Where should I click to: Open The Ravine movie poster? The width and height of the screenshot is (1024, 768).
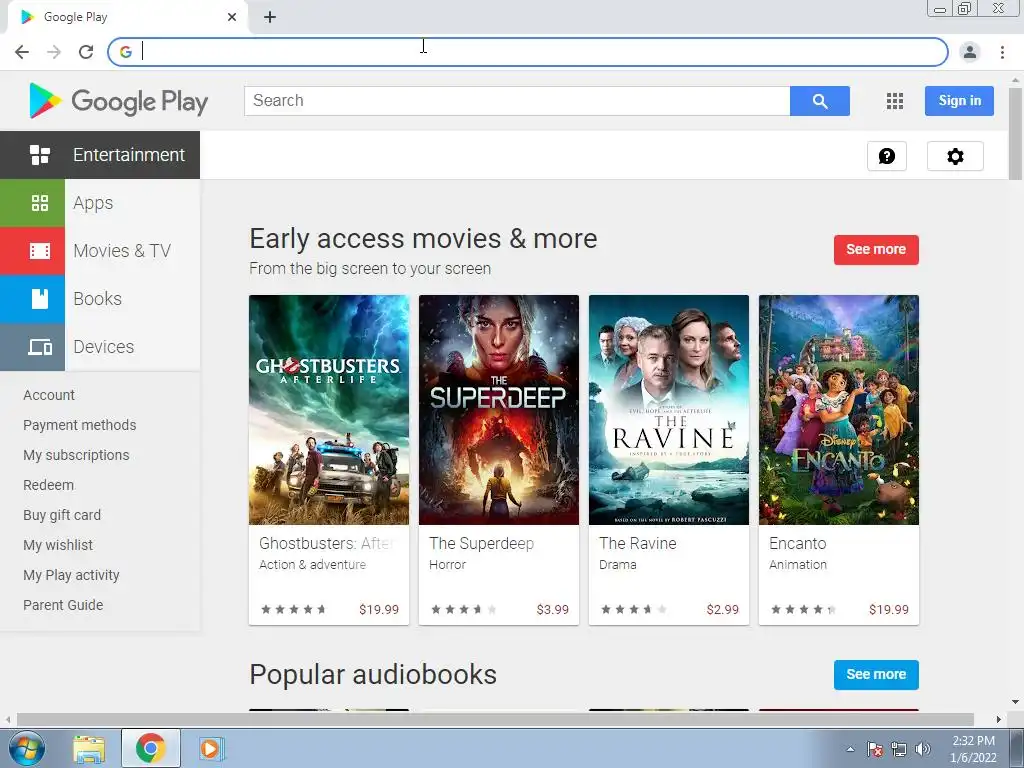point(669,410)
